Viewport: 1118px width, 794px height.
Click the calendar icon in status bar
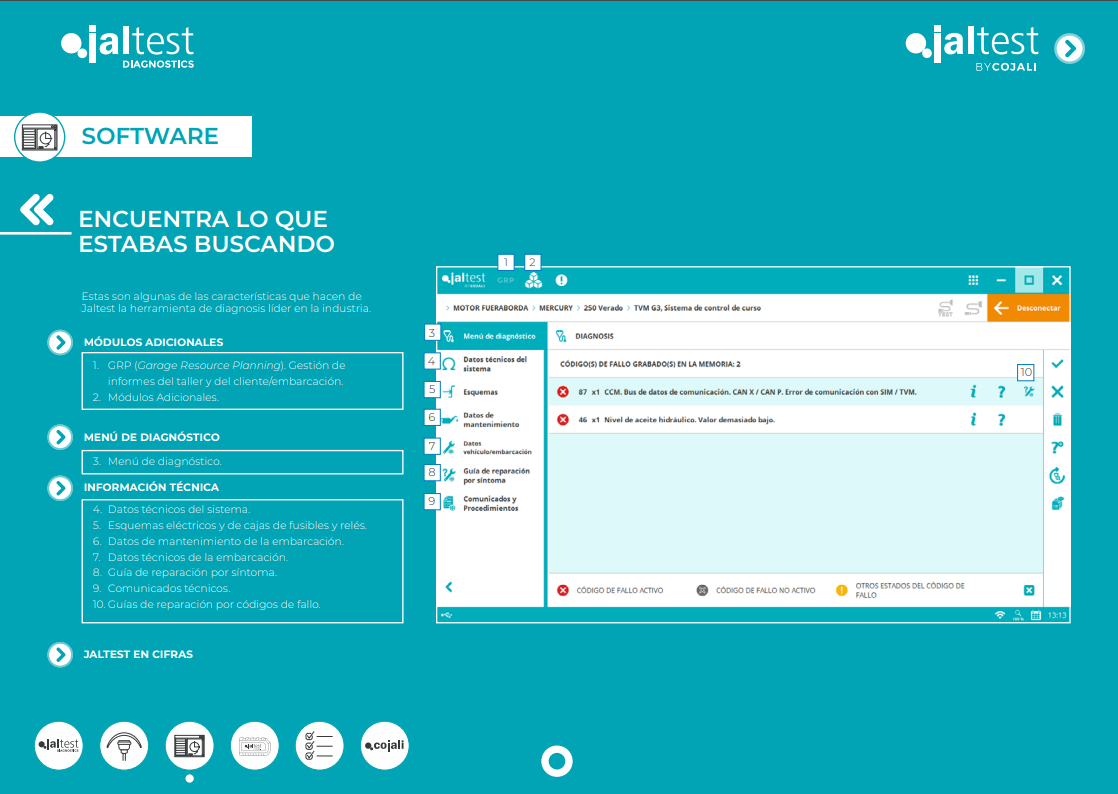(1035, 615)
